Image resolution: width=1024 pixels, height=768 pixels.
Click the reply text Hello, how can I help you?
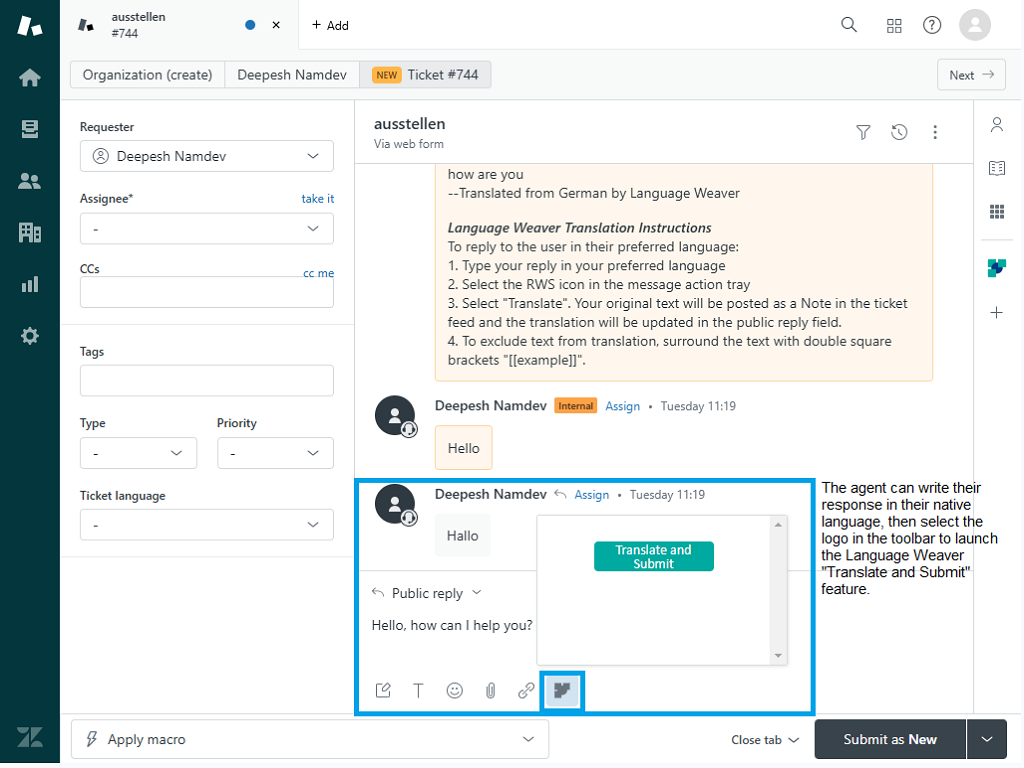452,626
